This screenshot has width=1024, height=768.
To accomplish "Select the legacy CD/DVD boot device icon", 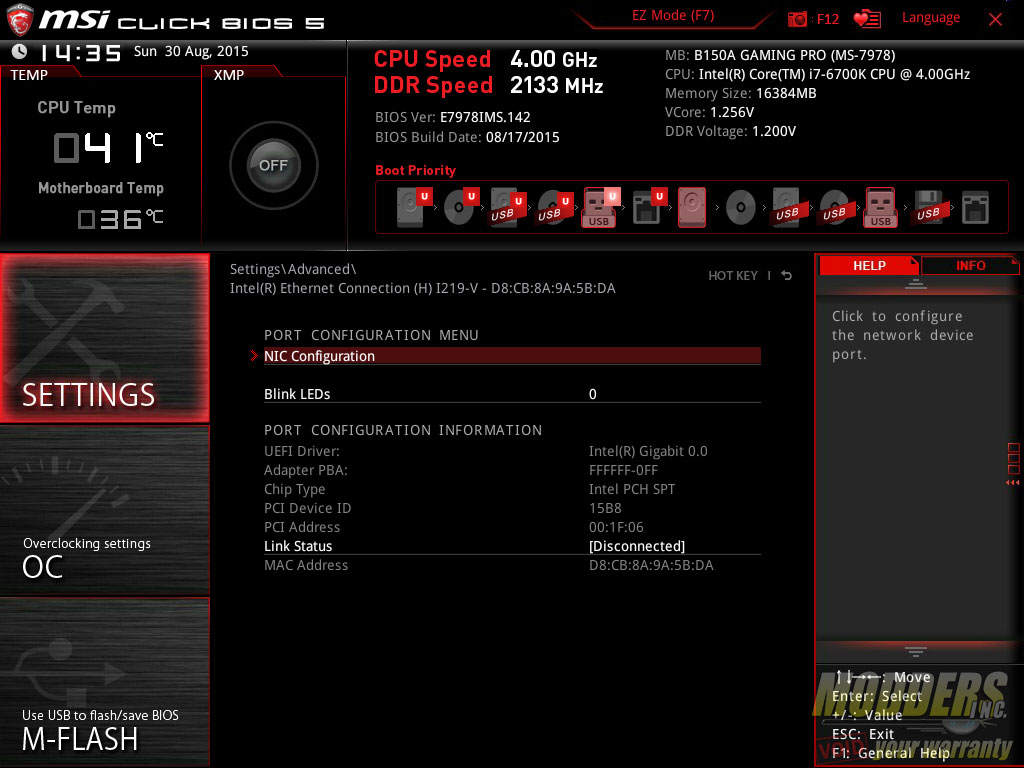I will pyautogui.click(x=741, y=208).
